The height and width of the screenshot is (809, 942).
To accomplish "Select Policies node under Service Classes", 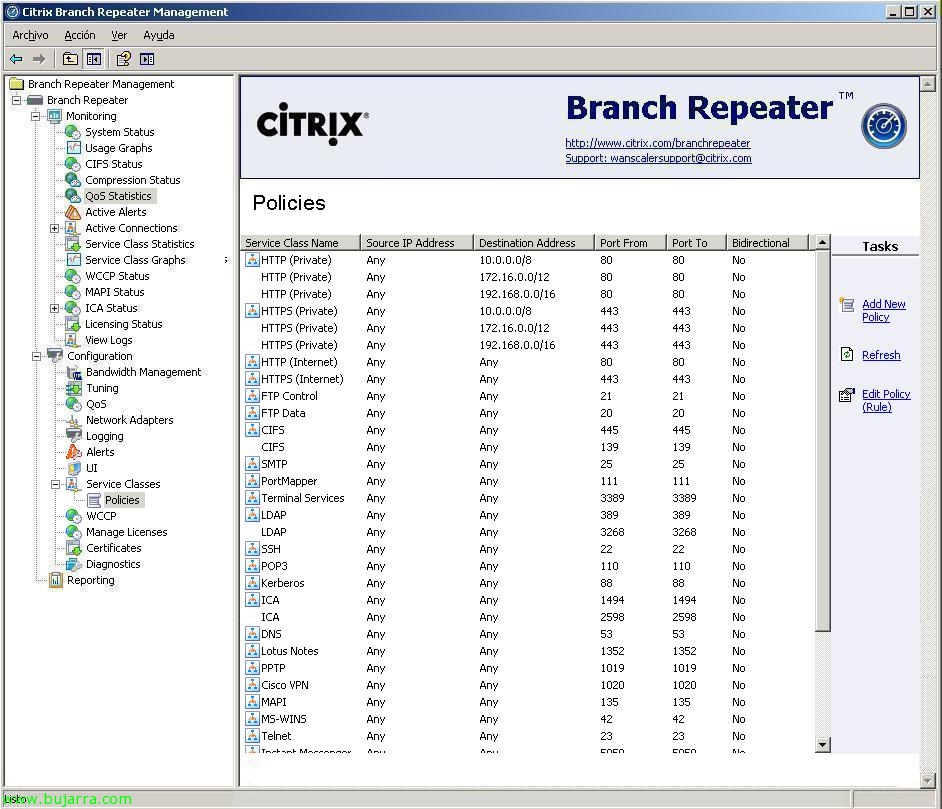I will coord(122,500).
